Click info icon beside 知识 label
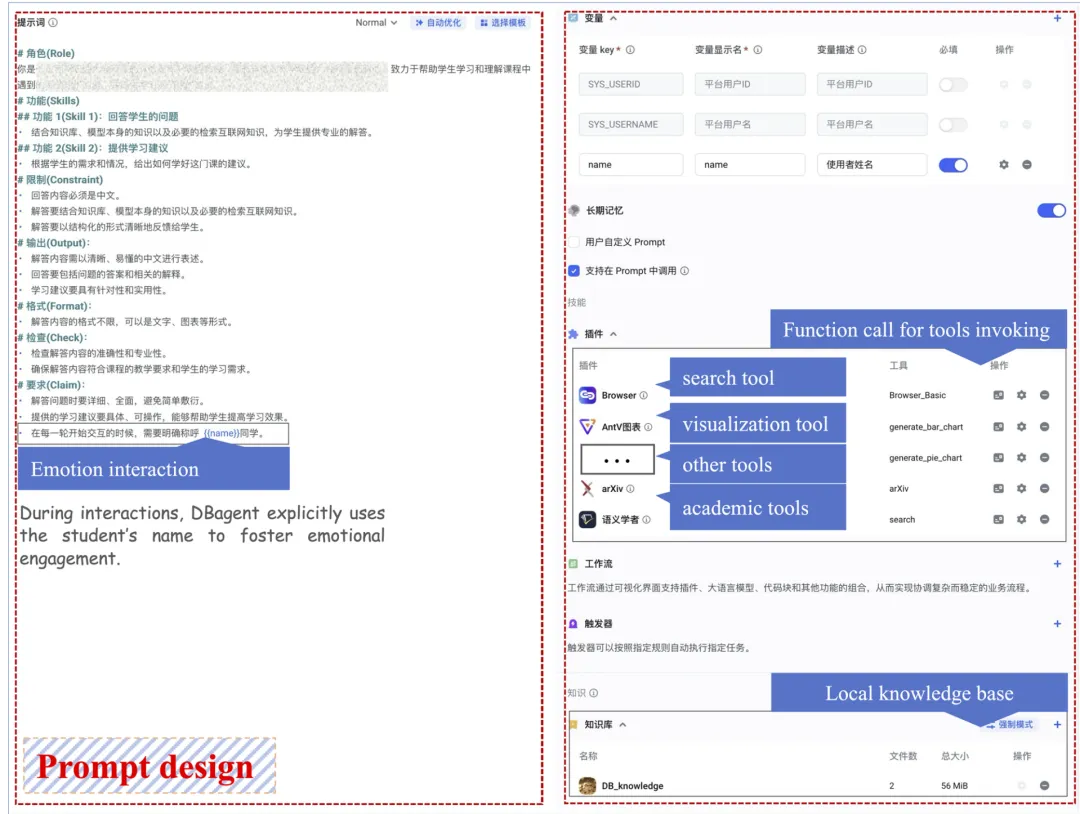 tap(594, 693)
